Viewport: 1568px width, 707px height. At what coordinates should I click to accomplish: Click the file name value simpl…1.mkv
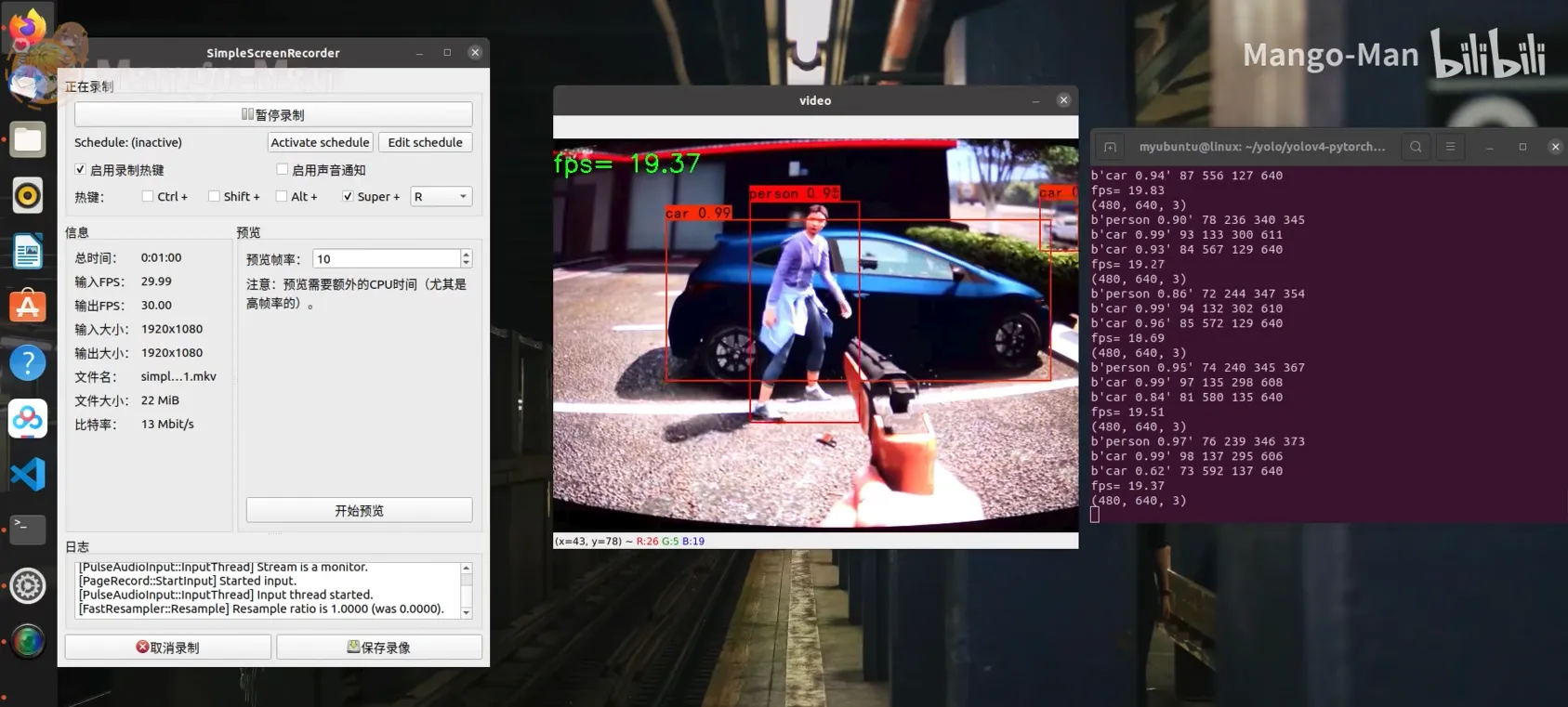pyautogui.click(x=178, y=376)
